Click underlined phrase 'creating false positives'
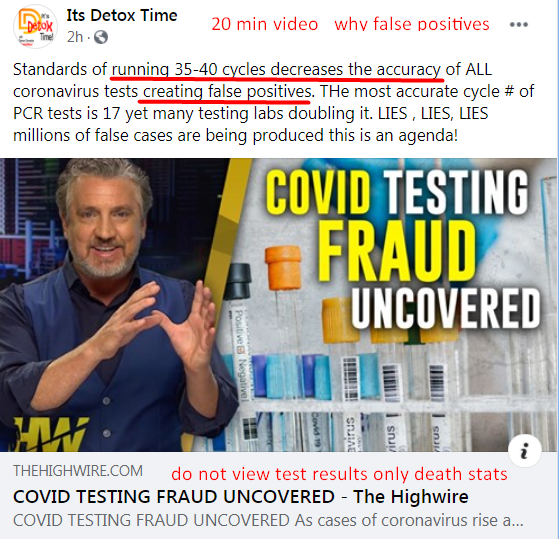This screenshot has width=559, height=539. pos(227,92)
